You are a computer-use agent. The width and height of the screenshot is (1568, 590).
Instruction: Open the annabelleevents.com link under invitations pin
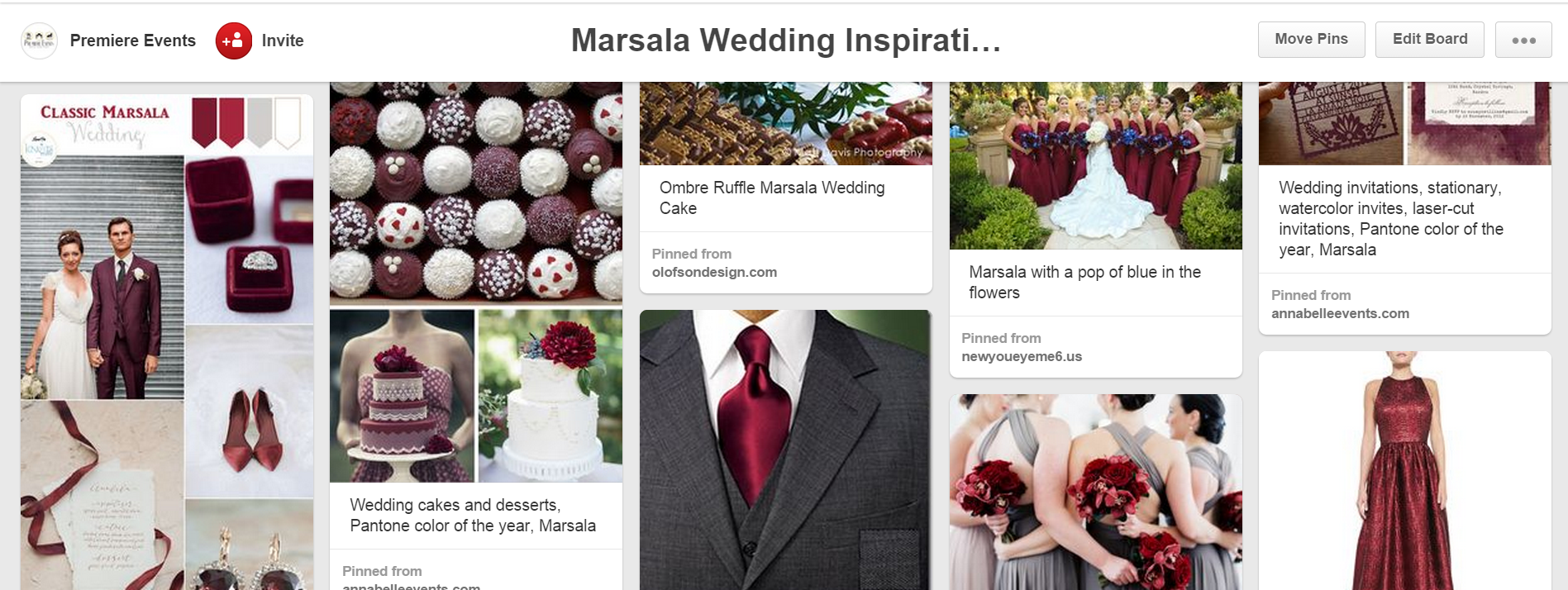pos(1340,313)
